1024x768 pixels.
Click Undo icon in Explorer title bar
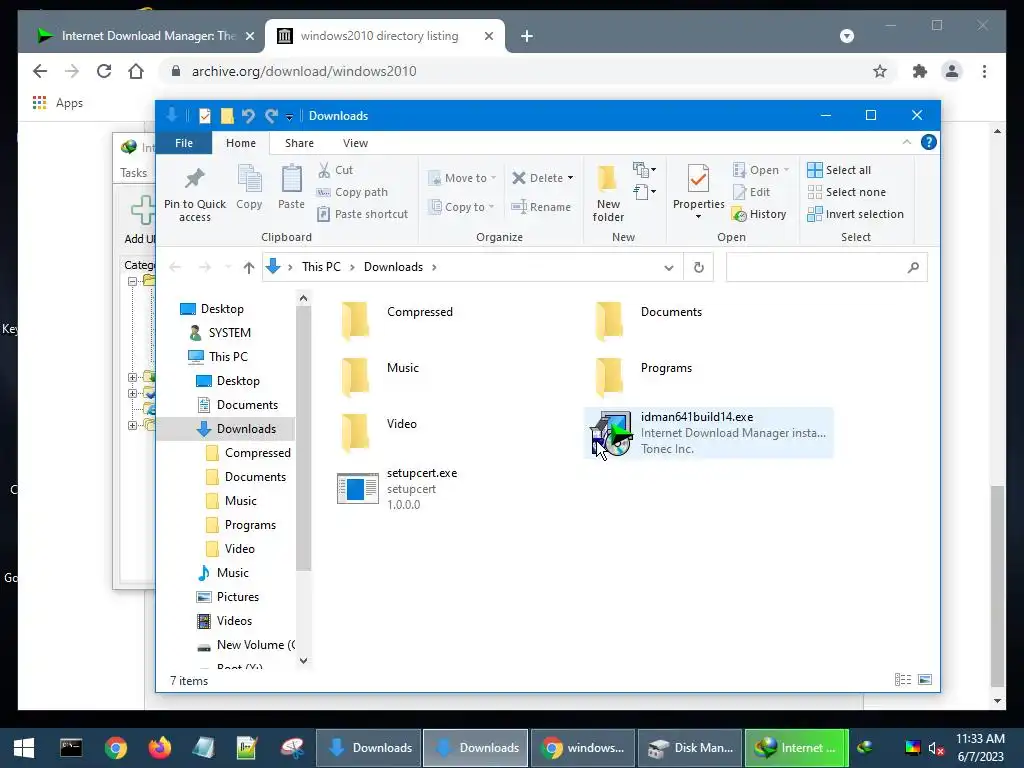tap(248, 116)
